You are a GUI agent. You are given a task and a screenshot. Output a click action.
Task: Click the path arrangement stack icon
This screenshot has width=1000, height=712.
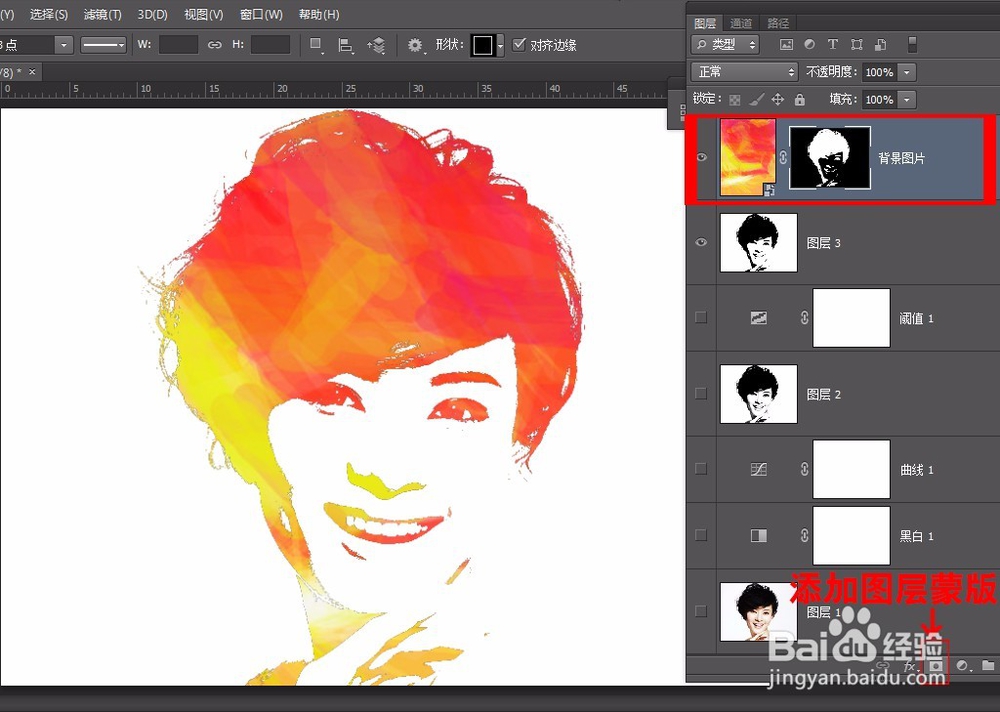tap(376, 45)
